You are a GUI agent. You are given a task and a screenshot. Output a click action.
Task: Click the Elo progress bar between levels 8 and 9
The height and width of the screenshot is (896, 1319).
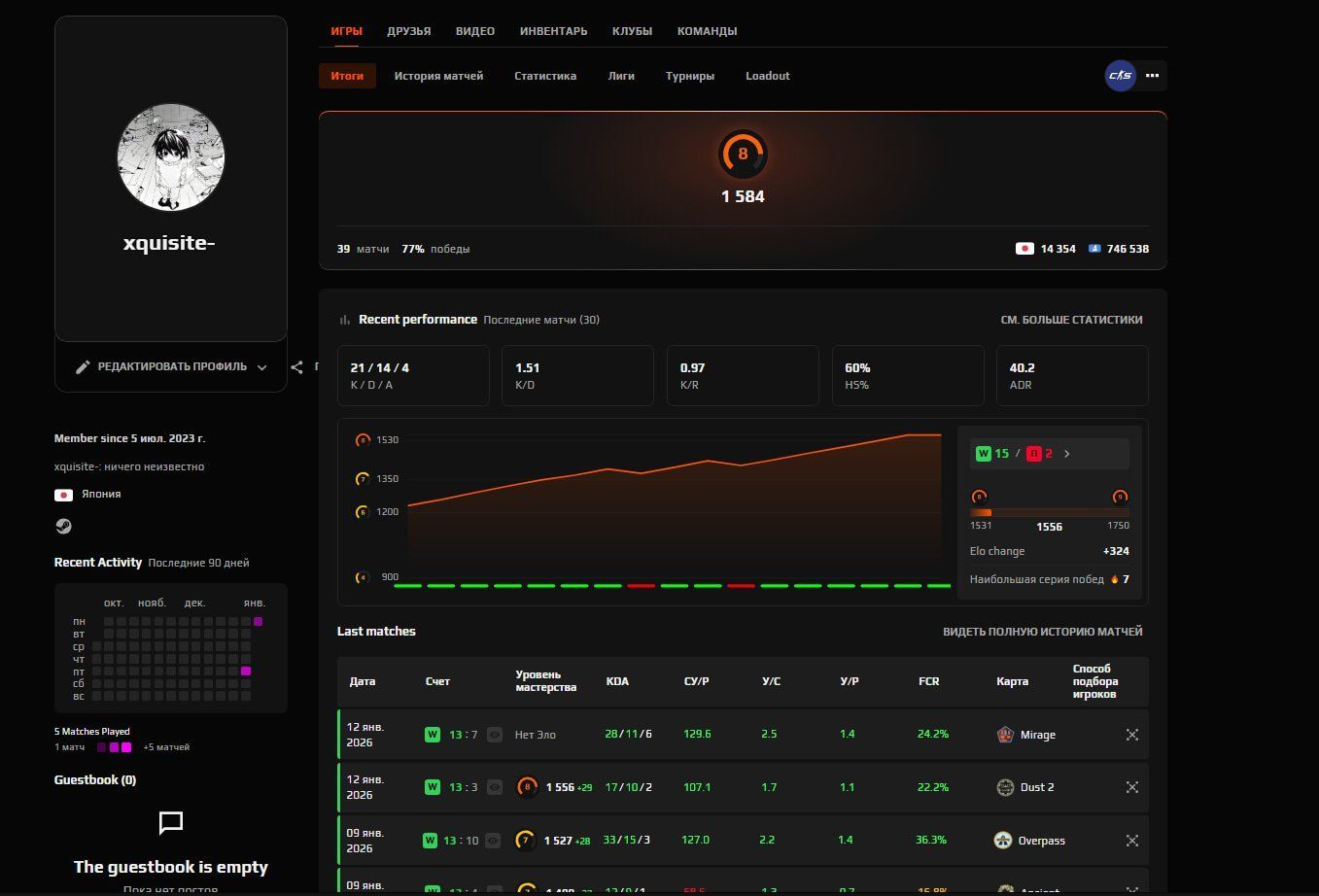tap(1049, 512)
